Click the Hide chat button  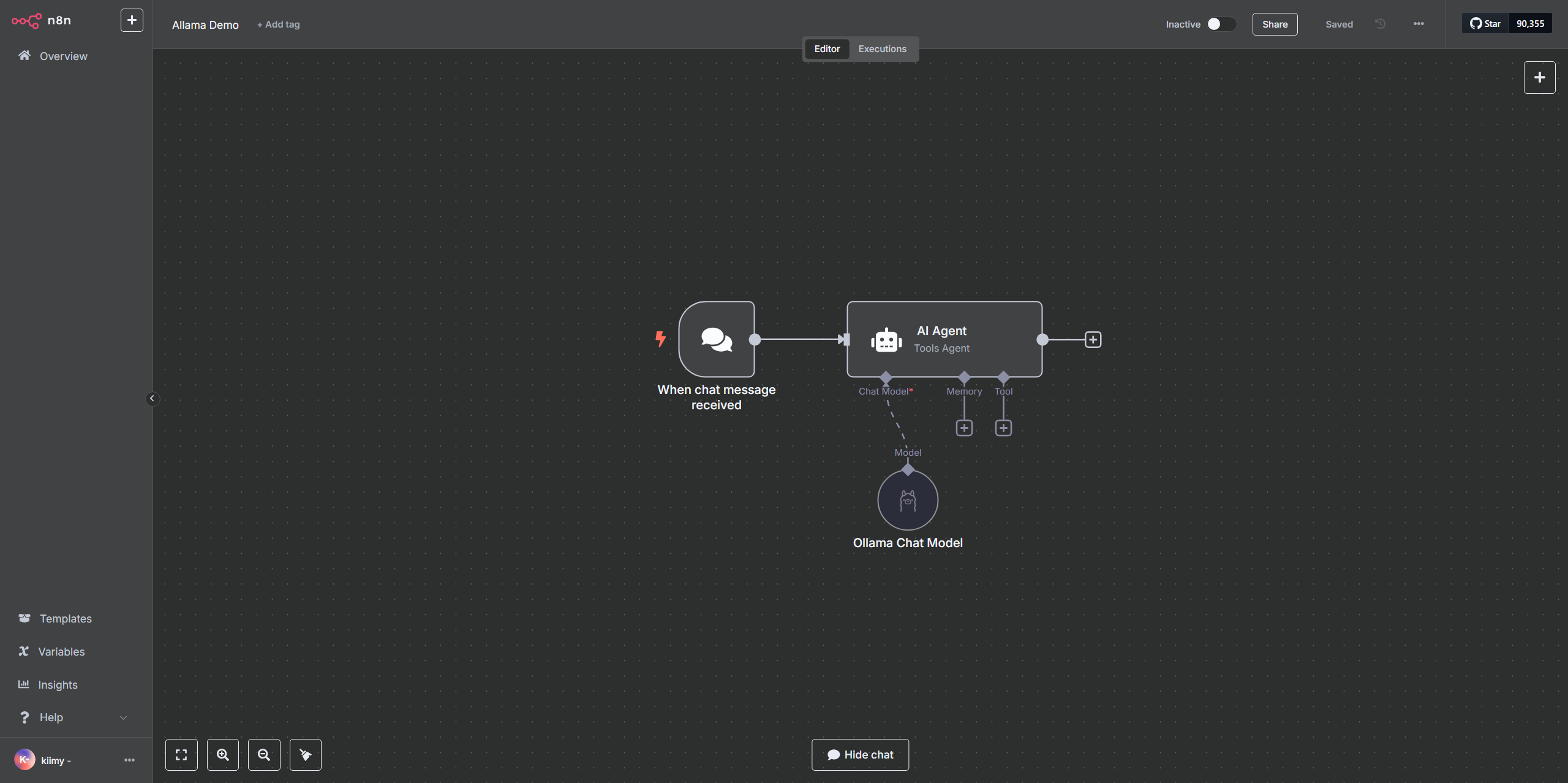[x=860, y=755]
